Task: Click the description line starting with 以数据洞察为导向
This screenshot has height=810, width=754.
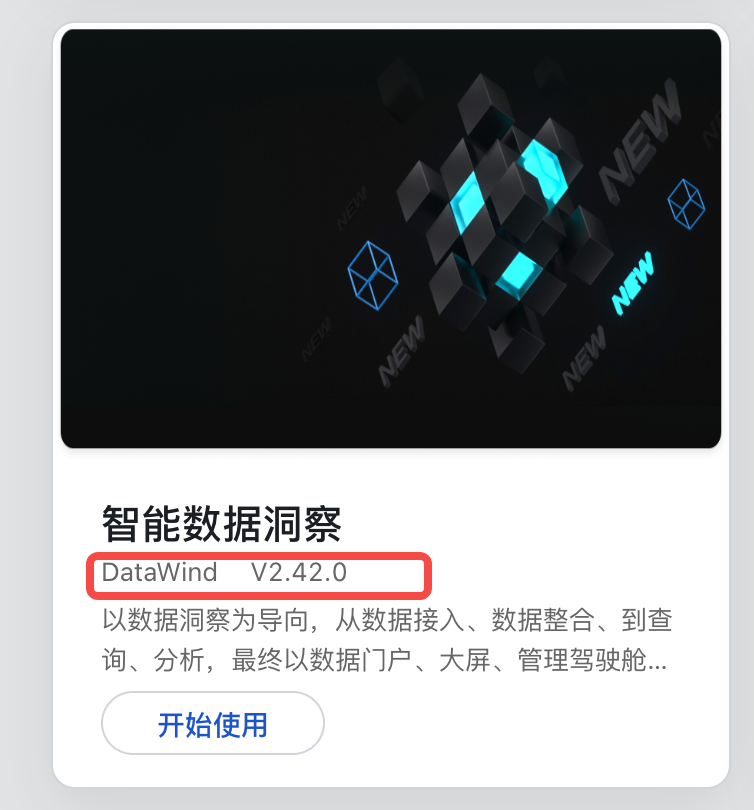Action: pyautogui.click(x=387, y=620)
